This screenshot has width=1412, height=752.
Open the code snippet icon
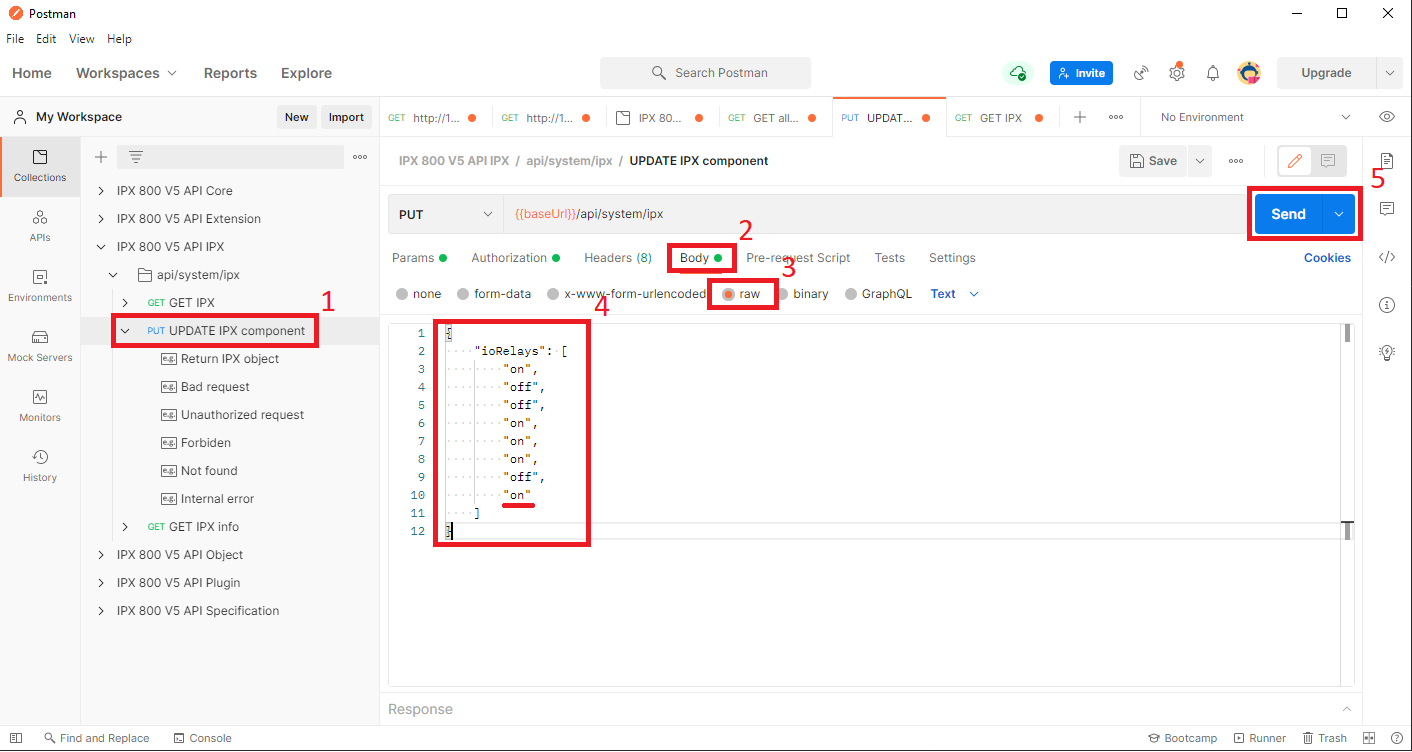[1387, 257]
